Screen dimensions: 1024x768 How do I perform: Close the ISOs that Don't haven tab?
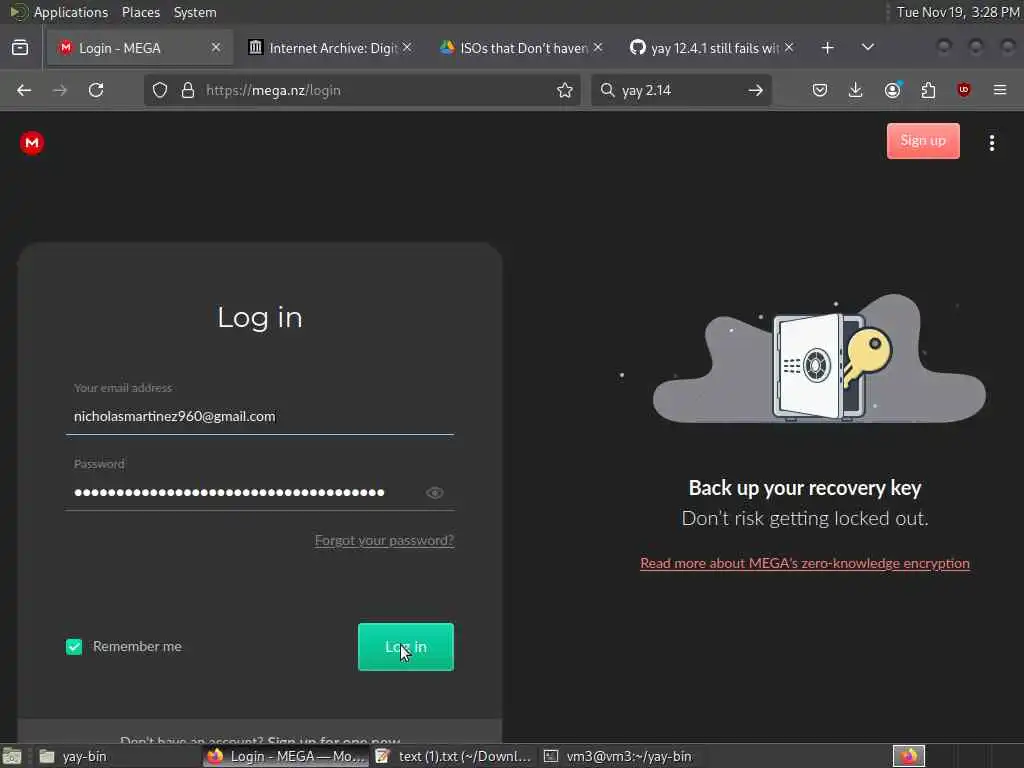(x=598, y=48)
